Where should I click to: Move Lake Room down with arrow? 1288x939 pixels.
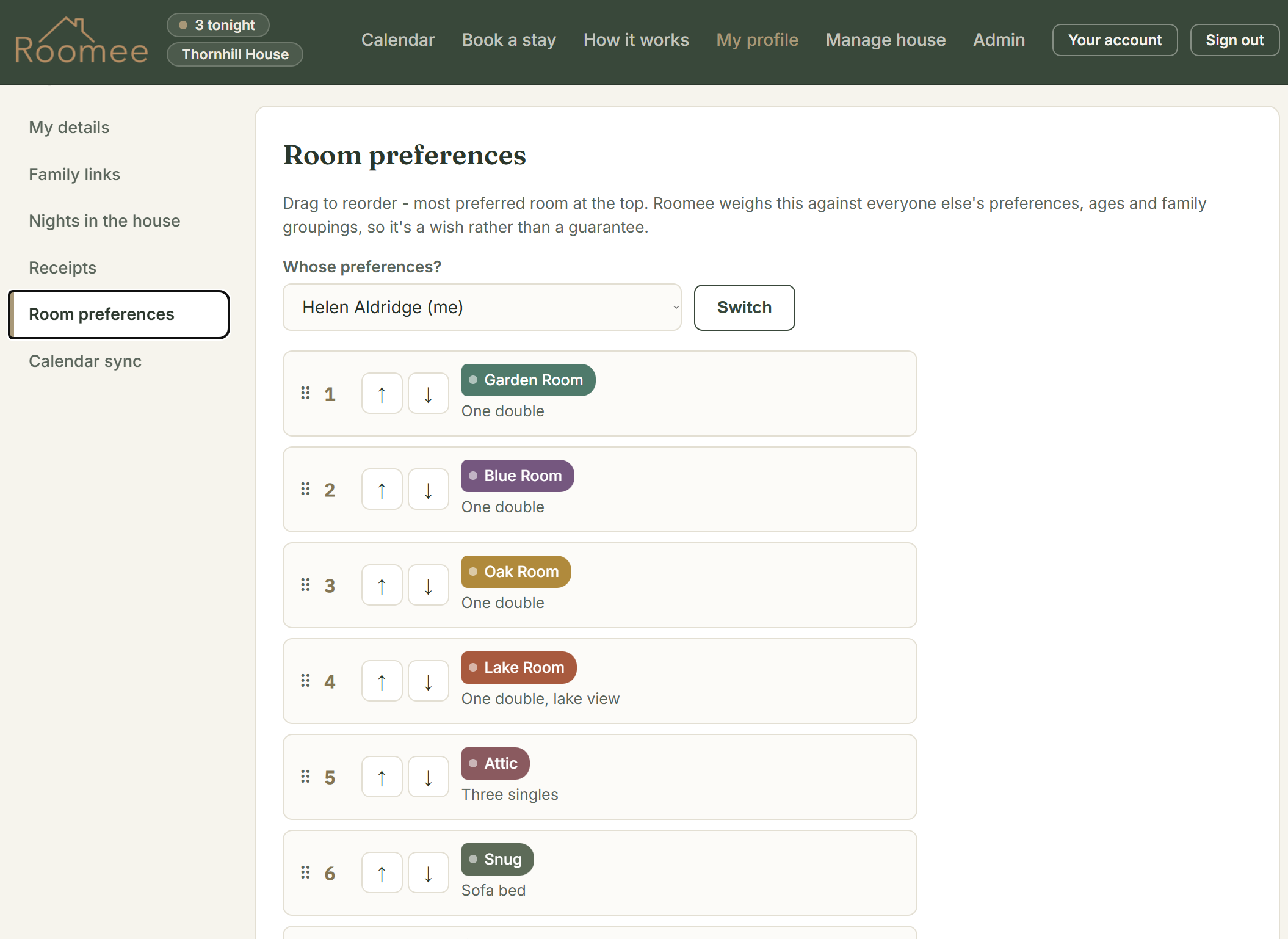[429, 681]
